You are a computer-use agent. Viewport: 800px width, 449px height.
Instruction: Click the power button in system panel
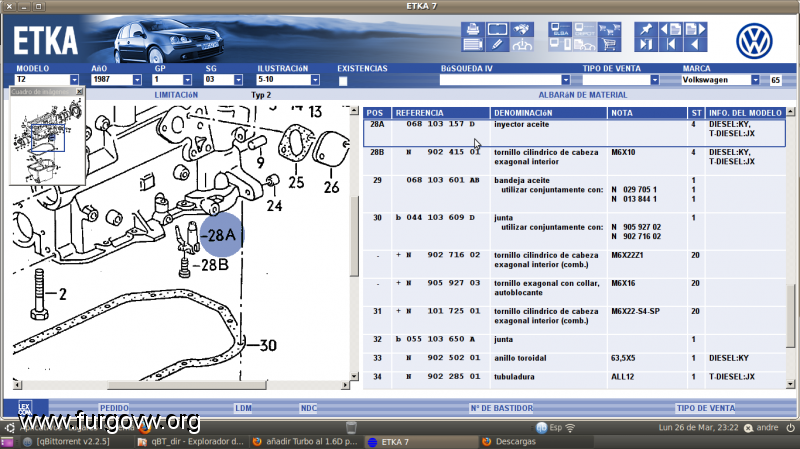point(790,428)
